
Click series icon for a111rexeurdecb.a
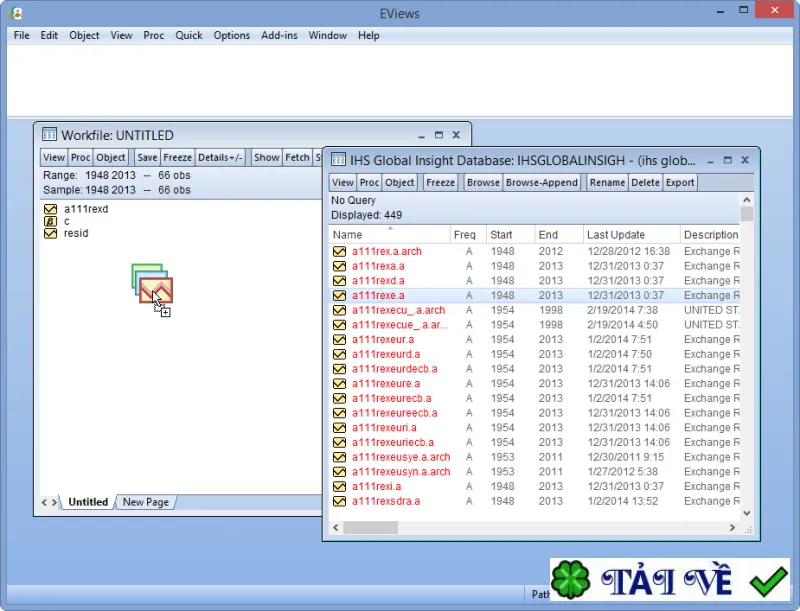coord(339,369)
